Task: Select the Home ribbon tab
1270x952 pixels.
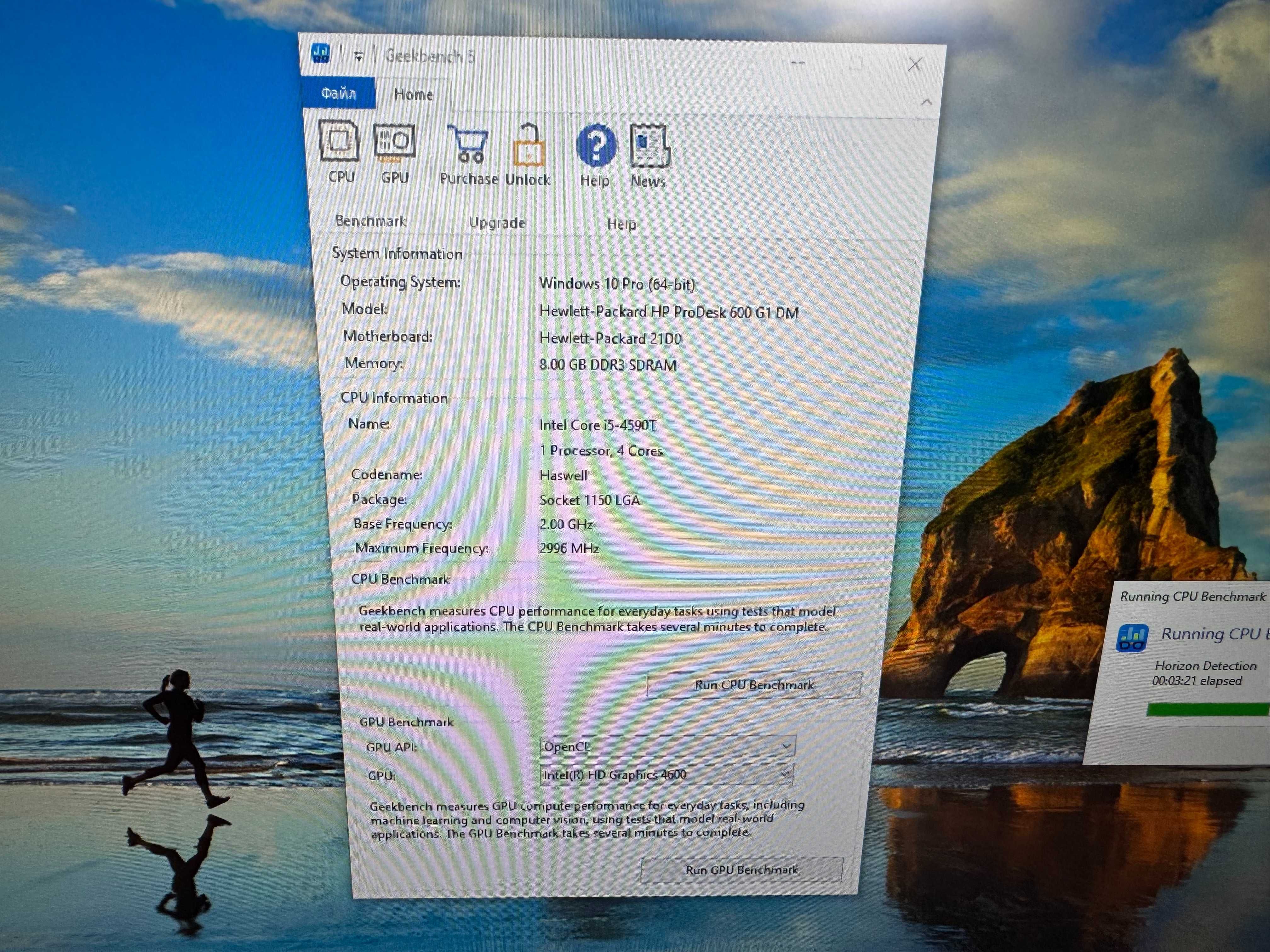Action: click(x=413, y=95)
